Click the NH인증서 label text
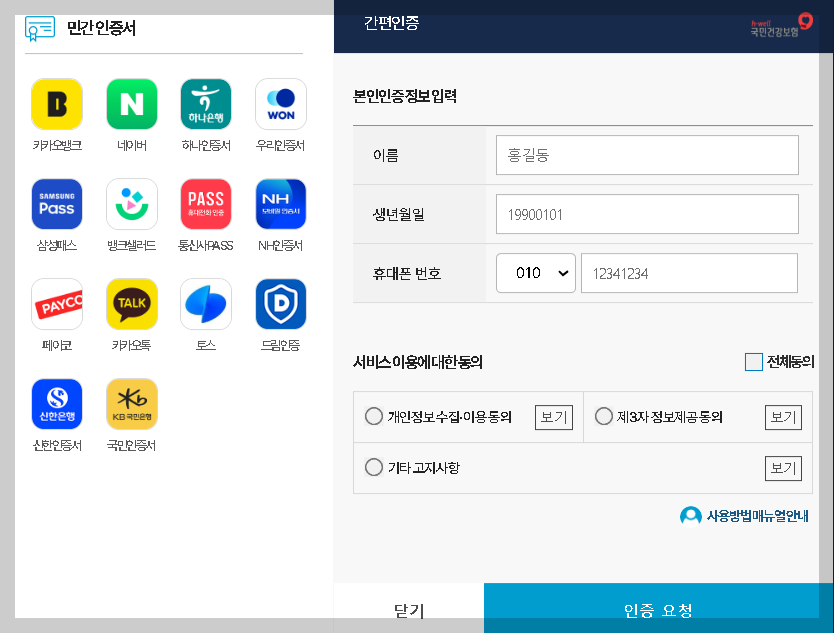The height and width of the screenshot is (633, 834). coord(280,245)
